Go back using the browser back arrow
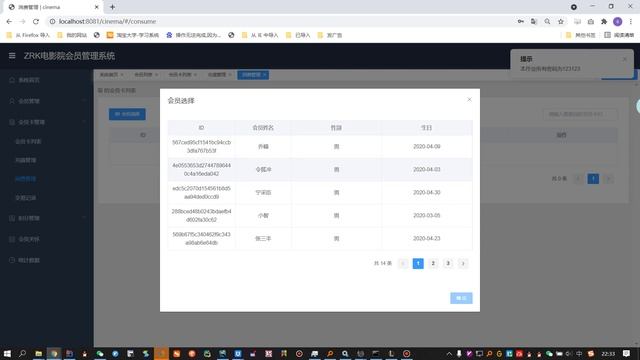The height and width of the screenshot is (360, 640). [x=9, y=22]
